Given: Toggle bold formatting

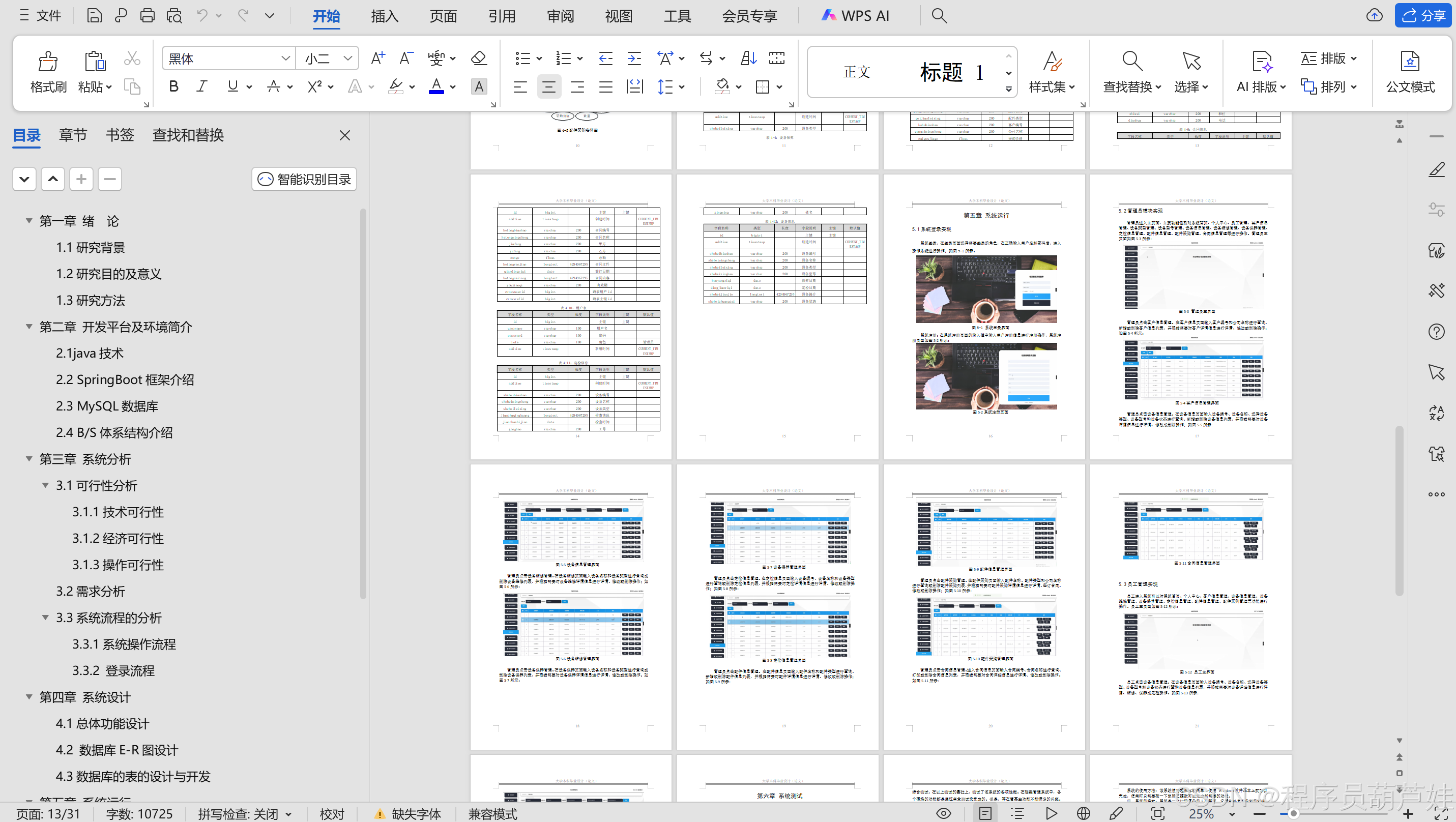Looking at the screenshot, I should pyautogui.click(x=173, y=86).
